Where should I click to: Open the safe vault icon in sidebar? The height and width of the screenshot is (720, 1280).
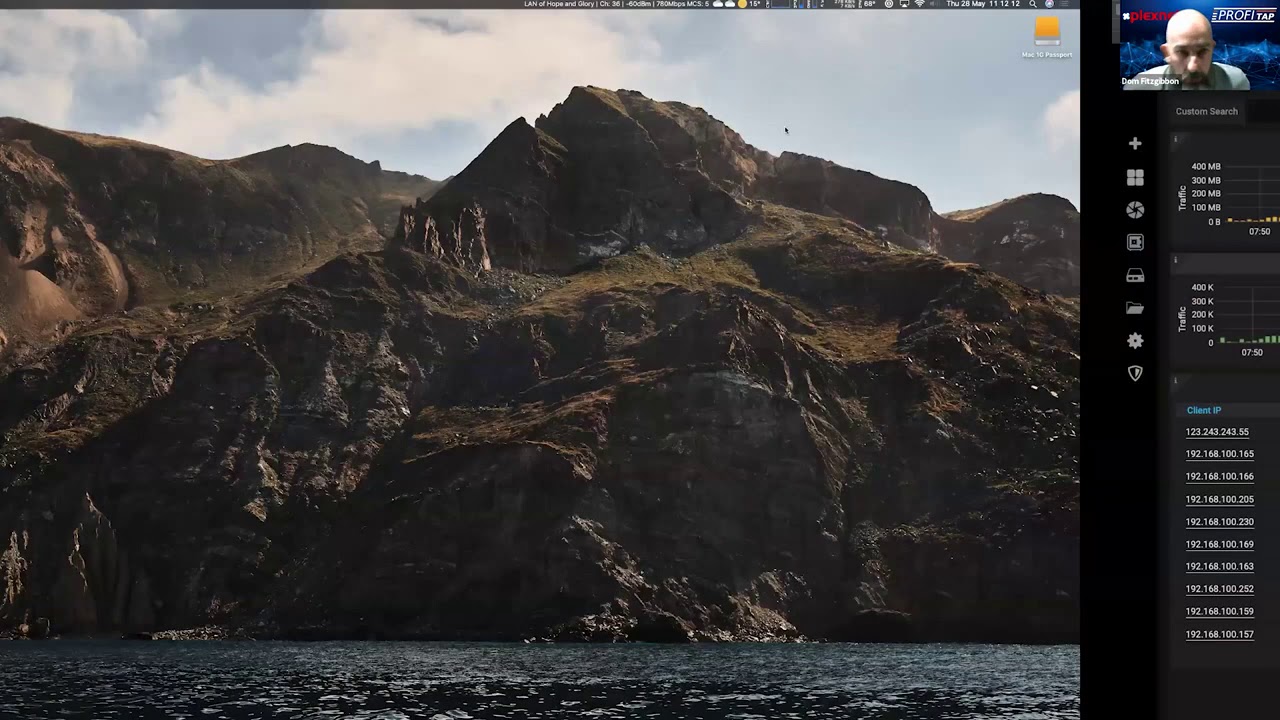pyautogui.click(x=1135, y=242)
